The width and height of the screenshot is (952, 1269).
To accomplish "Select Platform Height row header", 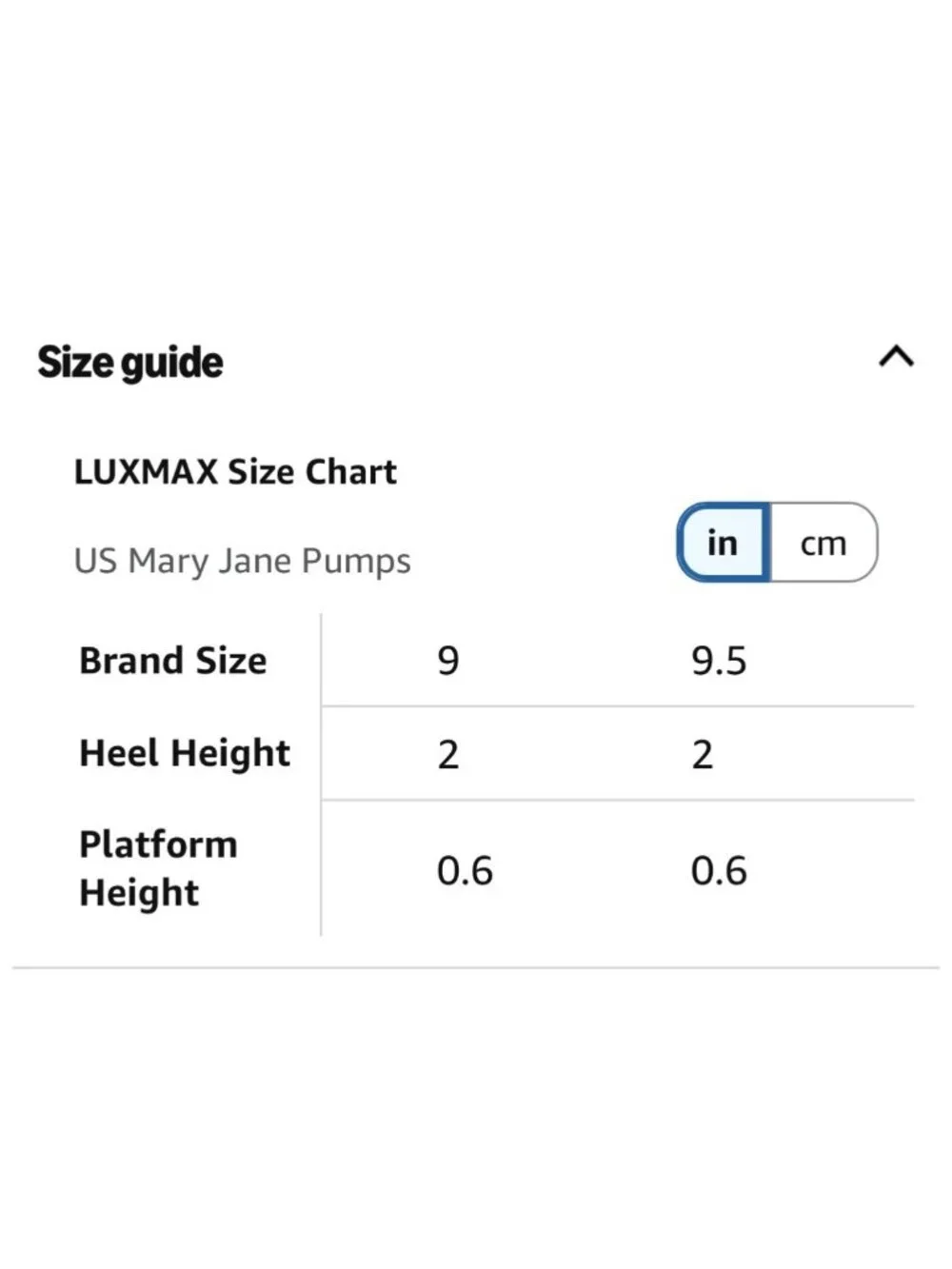I will point(158,868).
